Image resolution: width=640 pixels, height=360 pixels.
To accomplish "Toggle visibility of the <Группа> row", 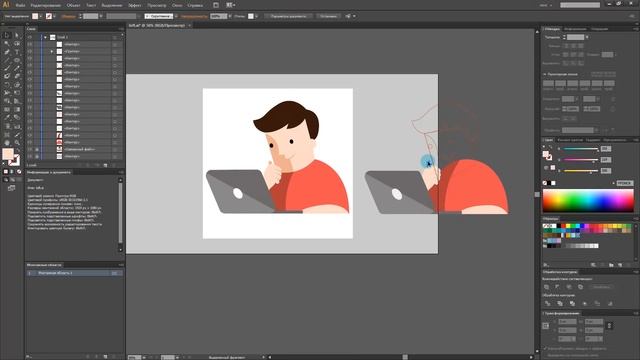I will [x=30, y=51].
